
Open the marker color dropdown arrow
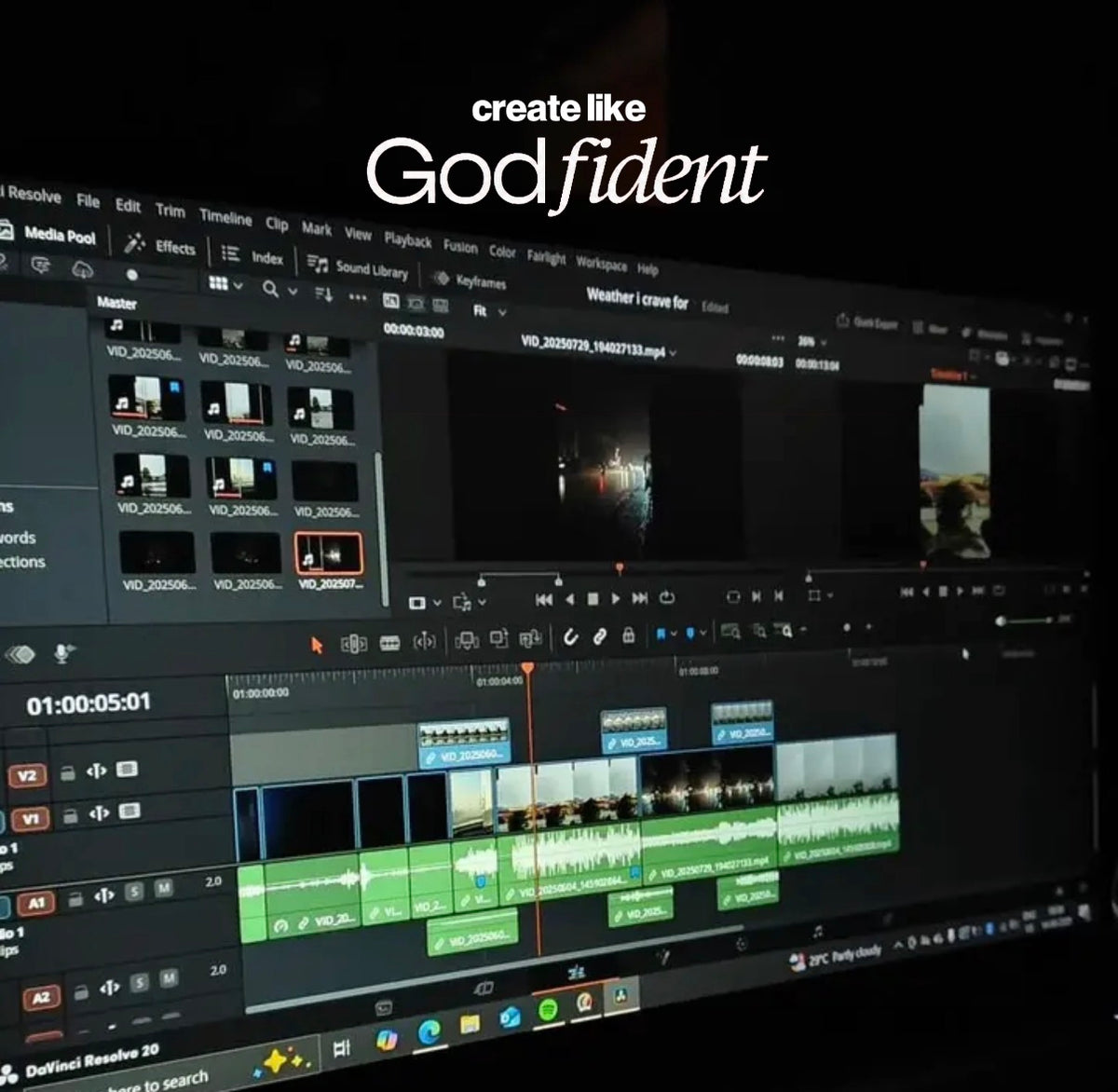click(x=702, y=633)
